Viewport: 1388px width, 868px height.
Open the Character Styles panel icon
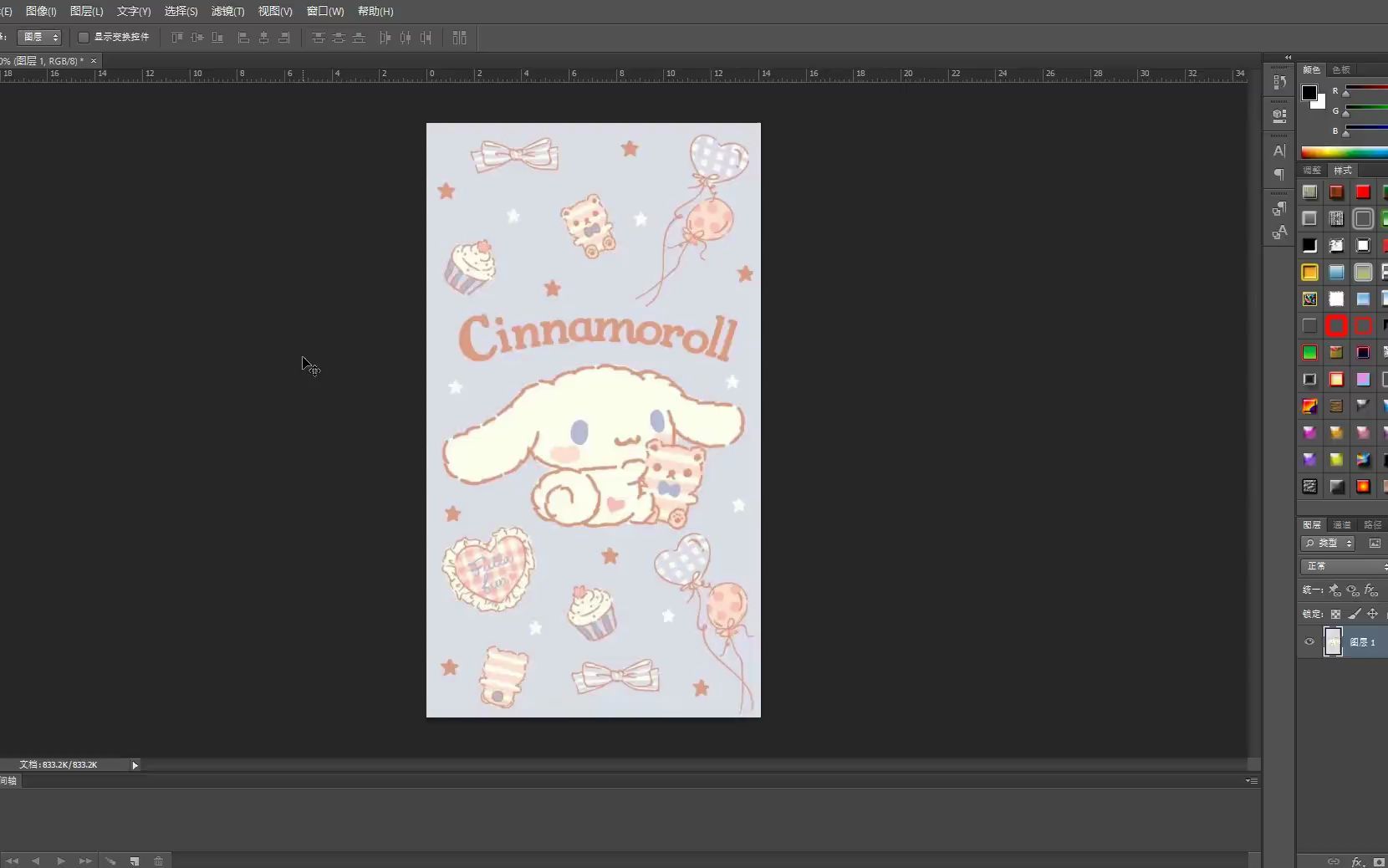tap(1279, 233)
